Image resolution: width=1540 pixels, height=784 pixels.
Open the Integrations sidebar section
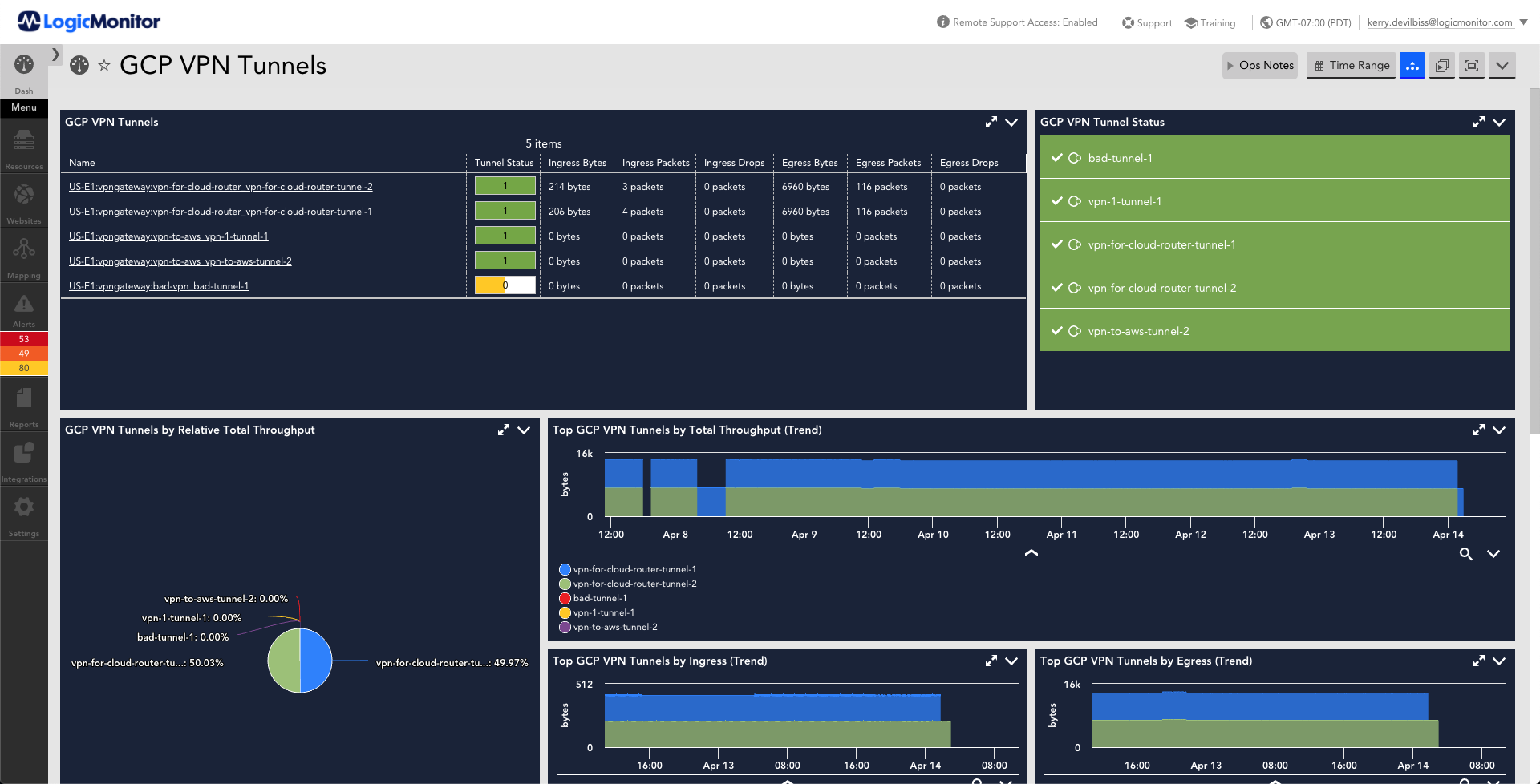(24, 460)
